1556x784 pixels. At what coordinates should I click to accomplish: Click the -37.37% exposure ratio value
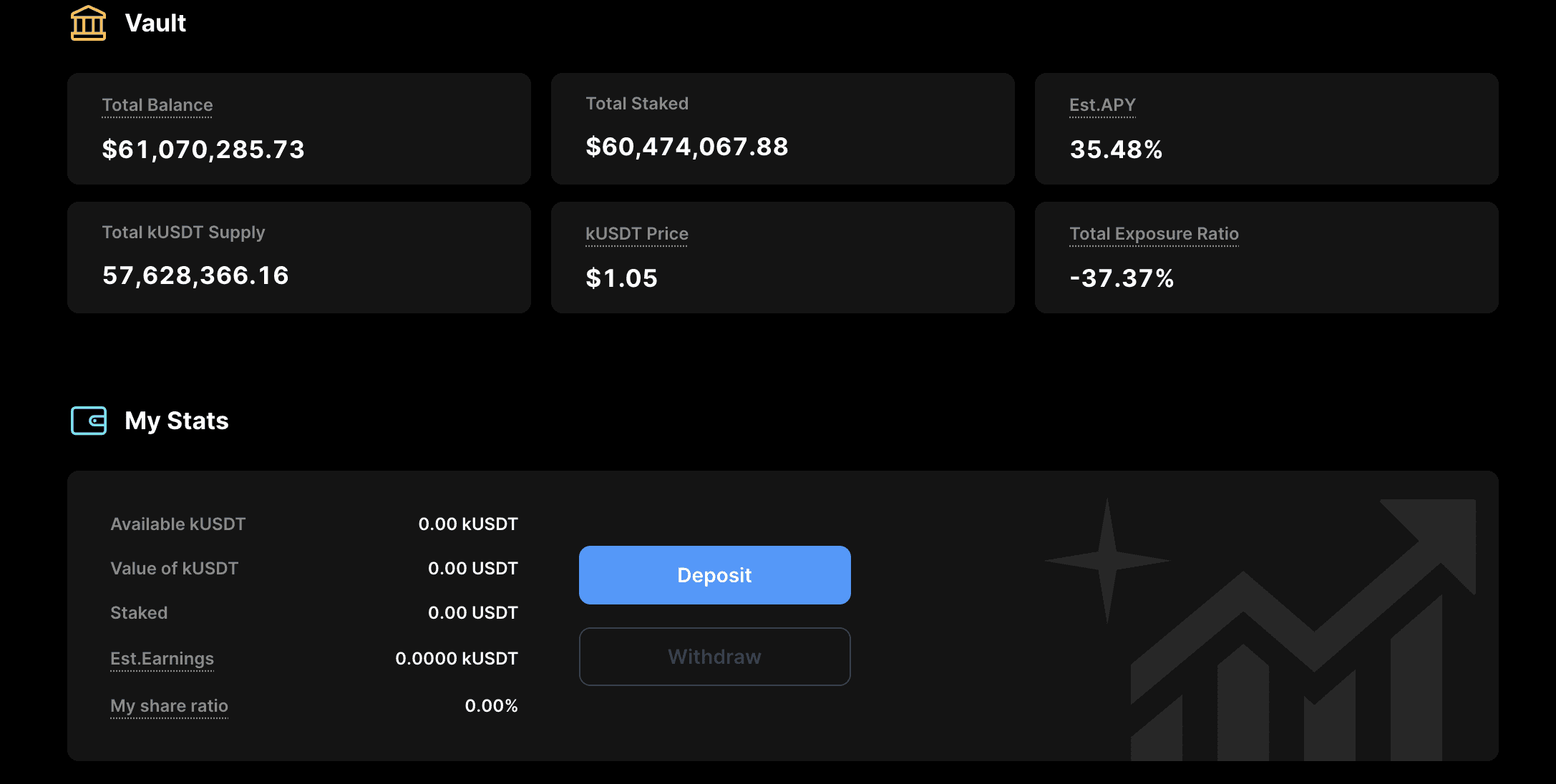click(x=1122, y=278)
